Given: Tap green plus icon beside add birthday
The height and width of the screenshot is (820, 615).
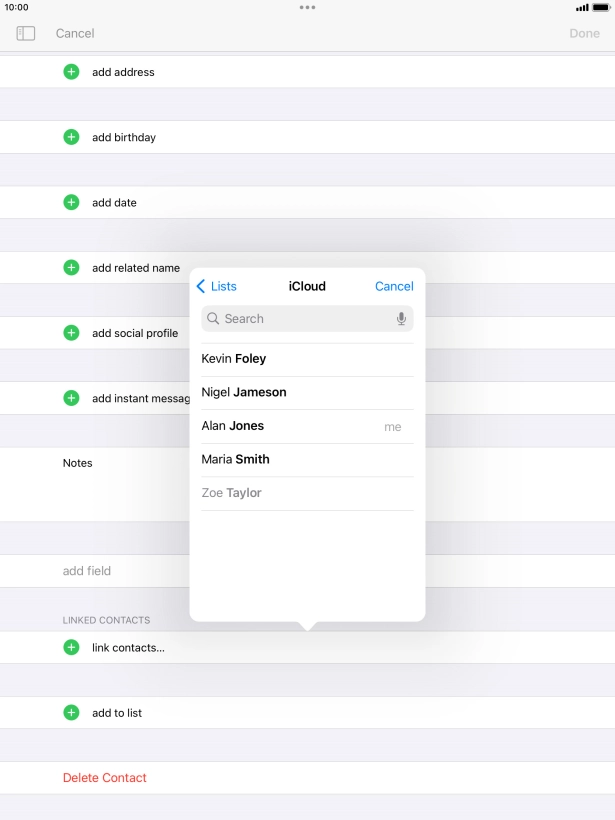Looking at the screenshot, I should 71,137.
